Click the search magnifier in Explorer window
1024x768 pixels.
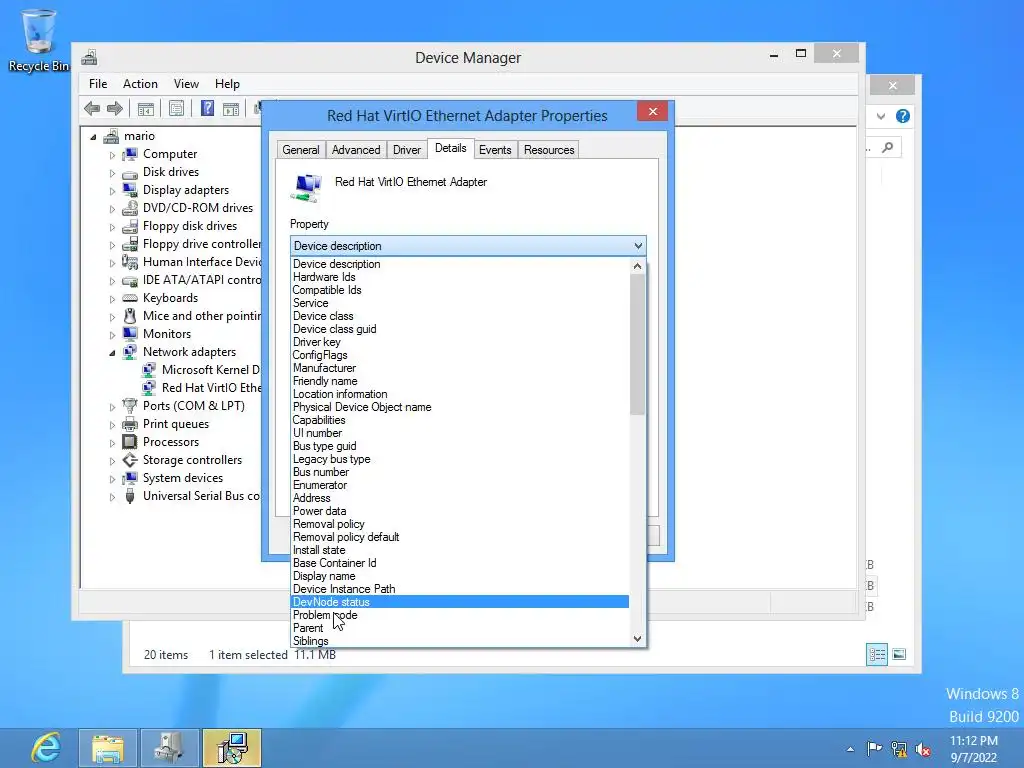pyautogui.click(x=888, y=148)
